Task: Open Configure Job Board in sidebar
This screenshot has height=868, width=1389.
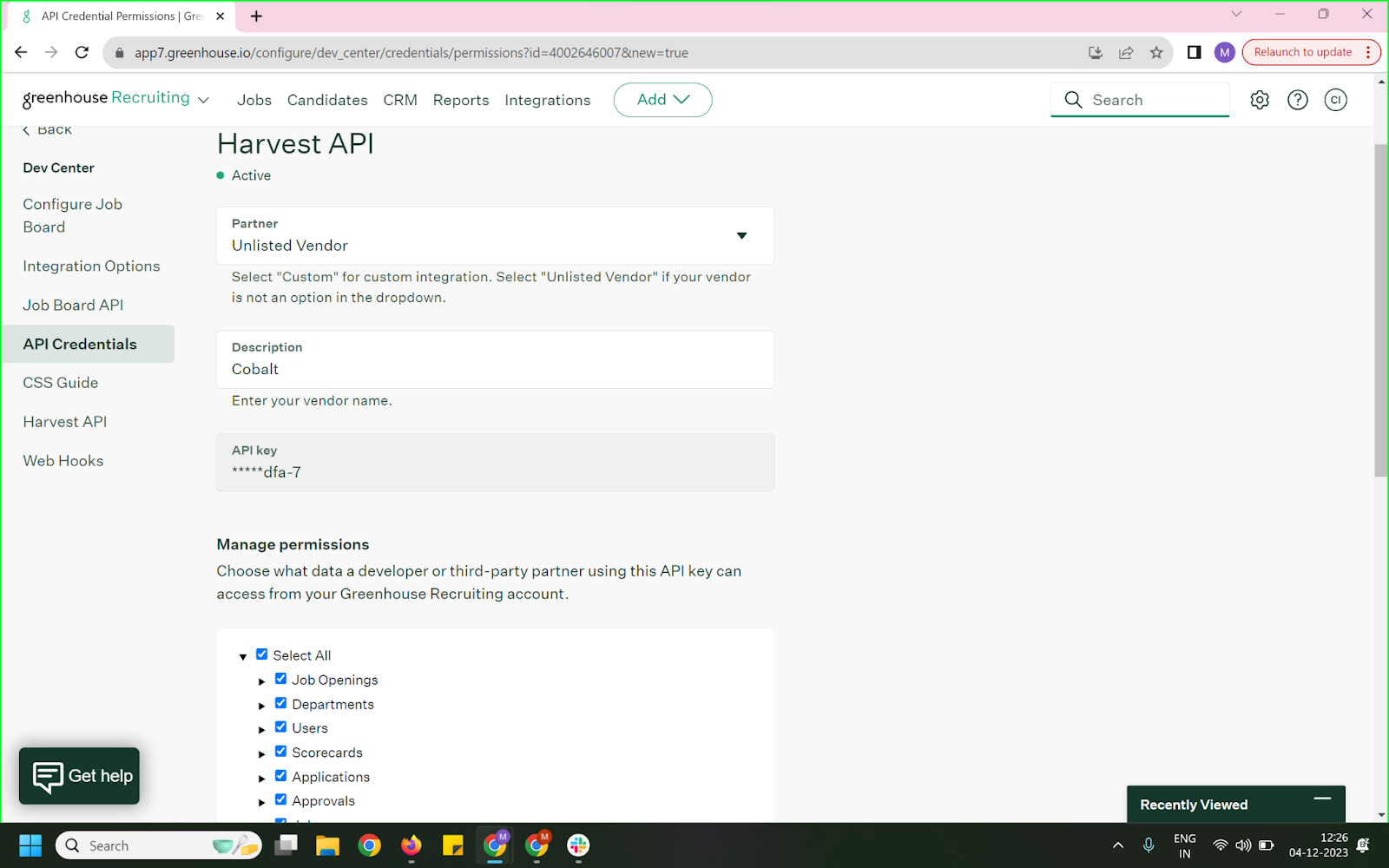Action: pyautogui.click(x=73, y=215)
